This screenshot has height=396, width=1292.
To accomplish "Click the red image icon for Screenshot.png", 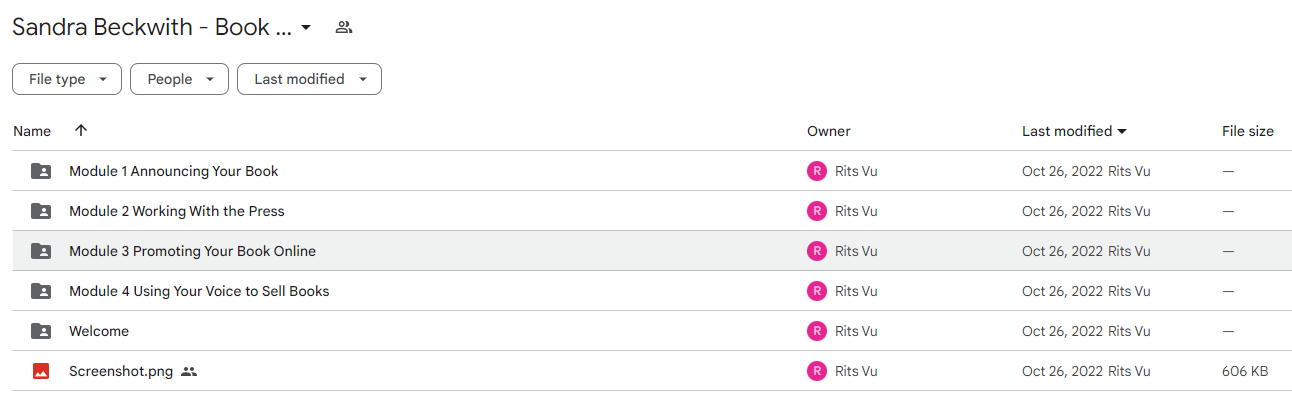I will coord(41,371).
